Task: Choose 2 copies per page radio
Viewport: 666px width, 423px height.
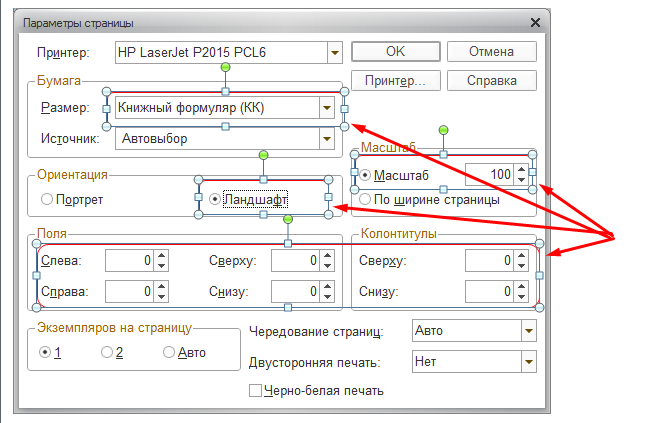Action: 107,352
